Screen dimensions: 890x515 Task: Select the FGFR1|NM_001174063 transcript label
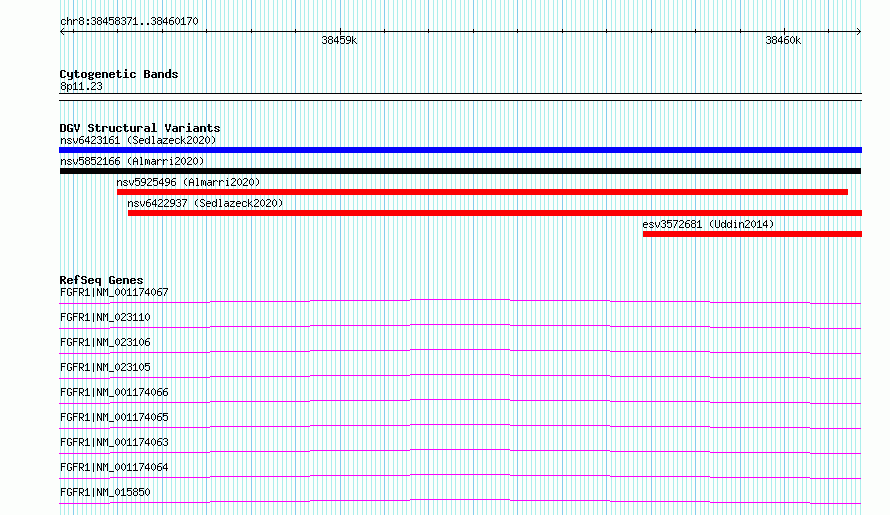point(114,442)
